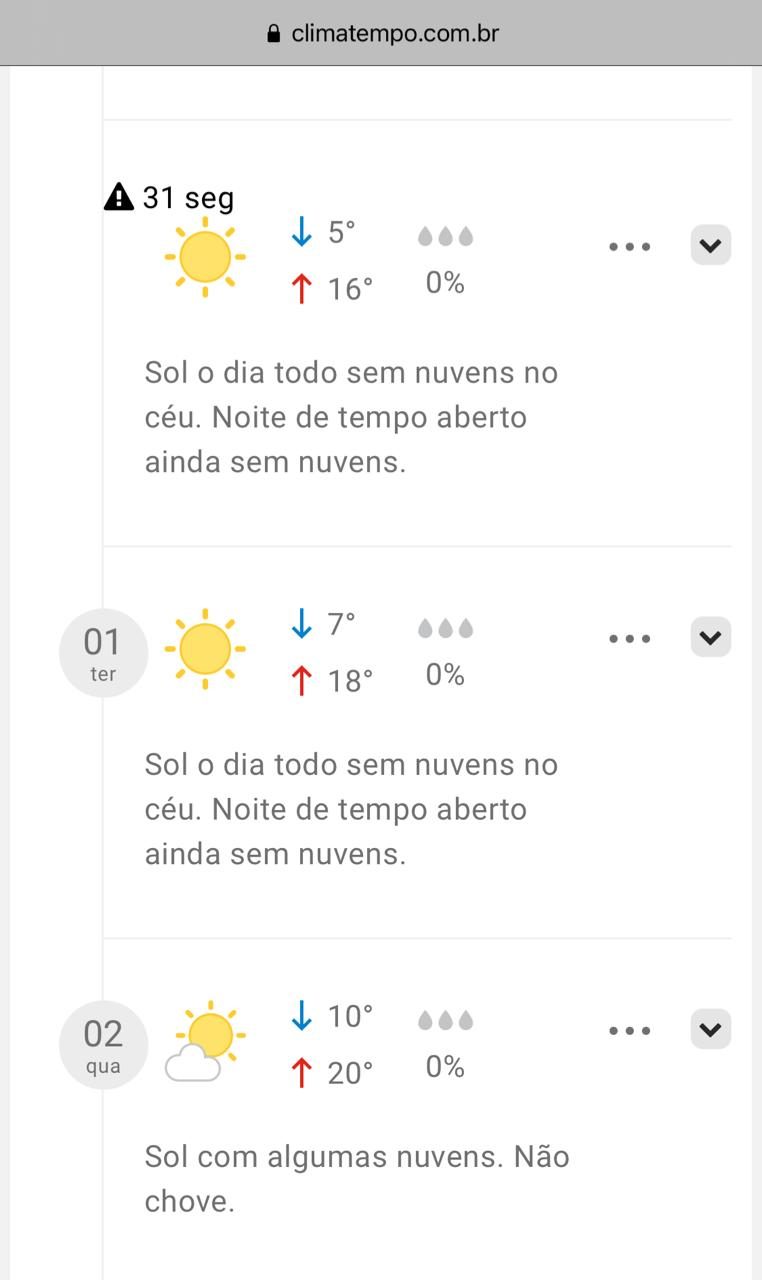
Task: Select the 02 qua date circle
Action: point(103,1044)
